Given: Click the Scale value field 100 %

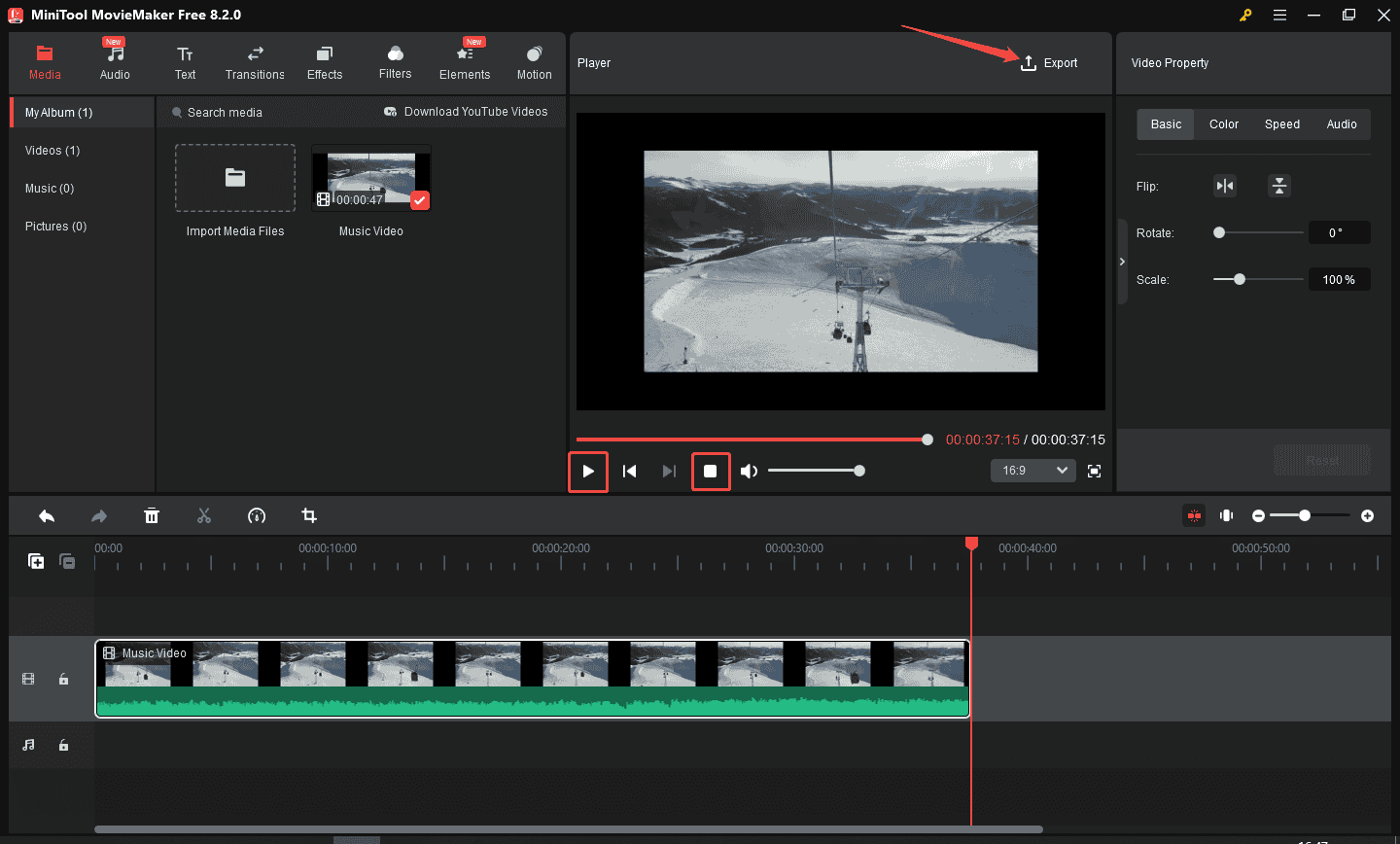Looking at the screenshot, I should (1340, 280).
